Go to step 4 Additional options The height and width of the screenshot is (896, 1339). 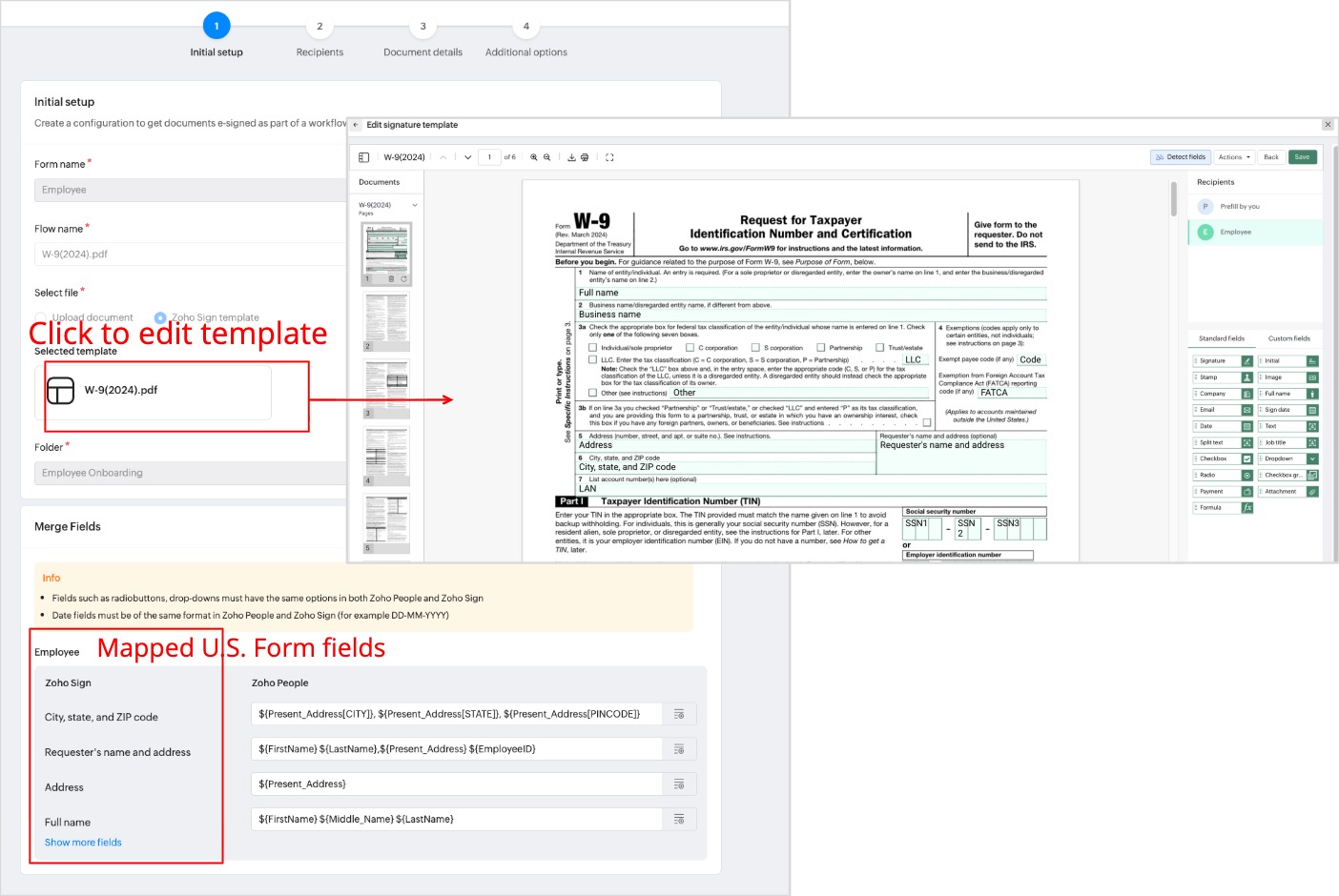click(x=525, y=27)
